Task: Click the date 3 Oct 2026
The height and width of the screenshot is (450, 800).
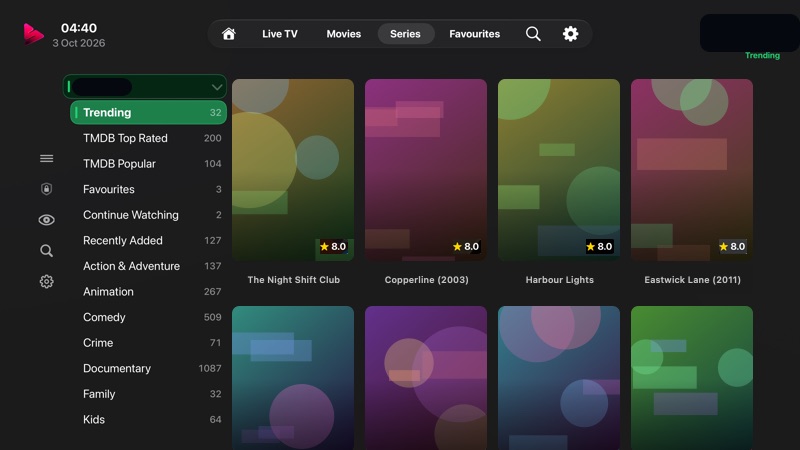Action: tap(79, 43)
